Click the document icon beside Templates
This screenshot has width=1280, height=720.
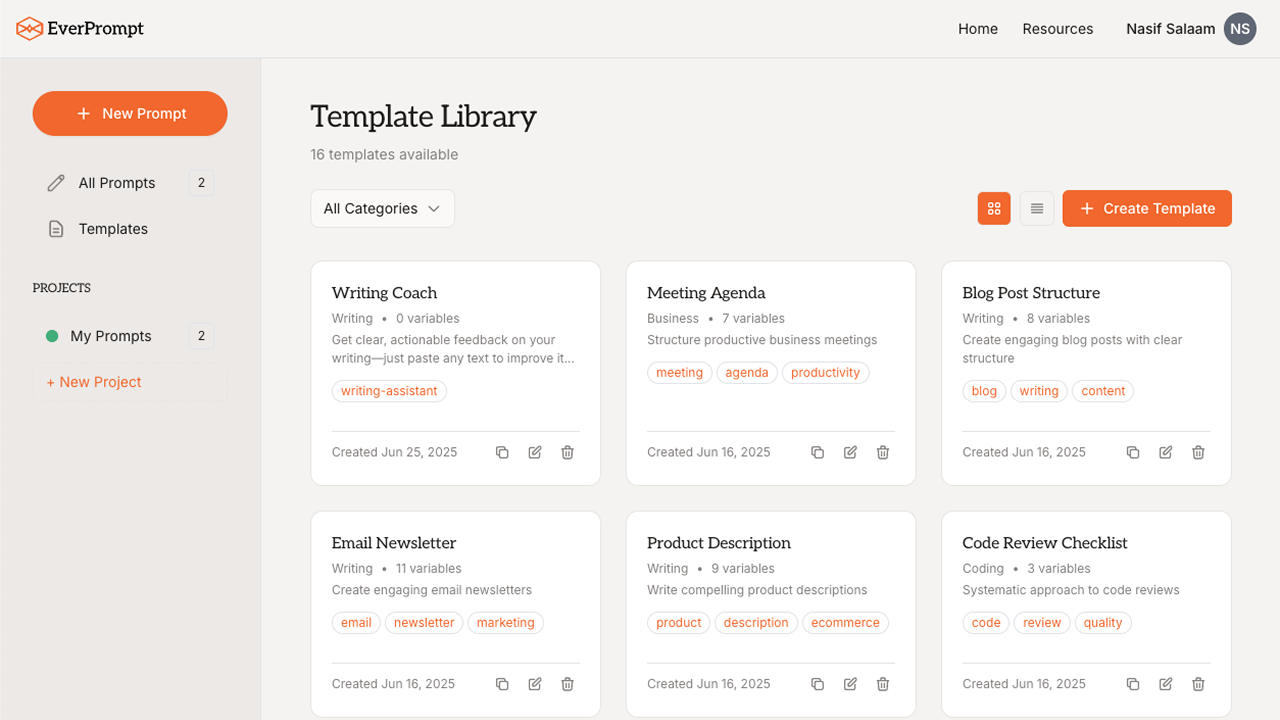coord(57,228)
